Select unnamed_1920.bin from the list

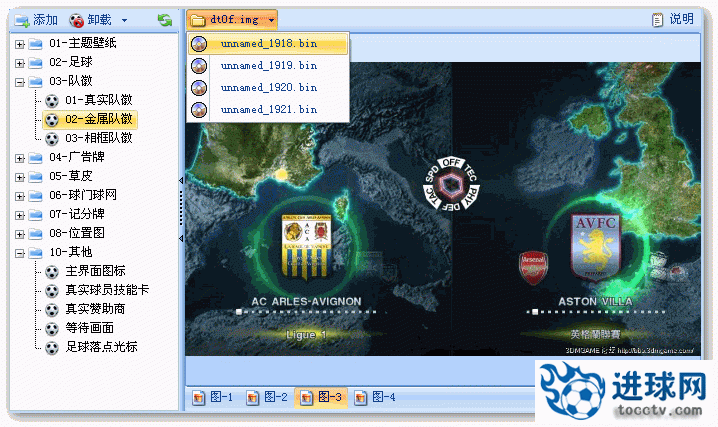pyautogui.click(x=268, y=88)
